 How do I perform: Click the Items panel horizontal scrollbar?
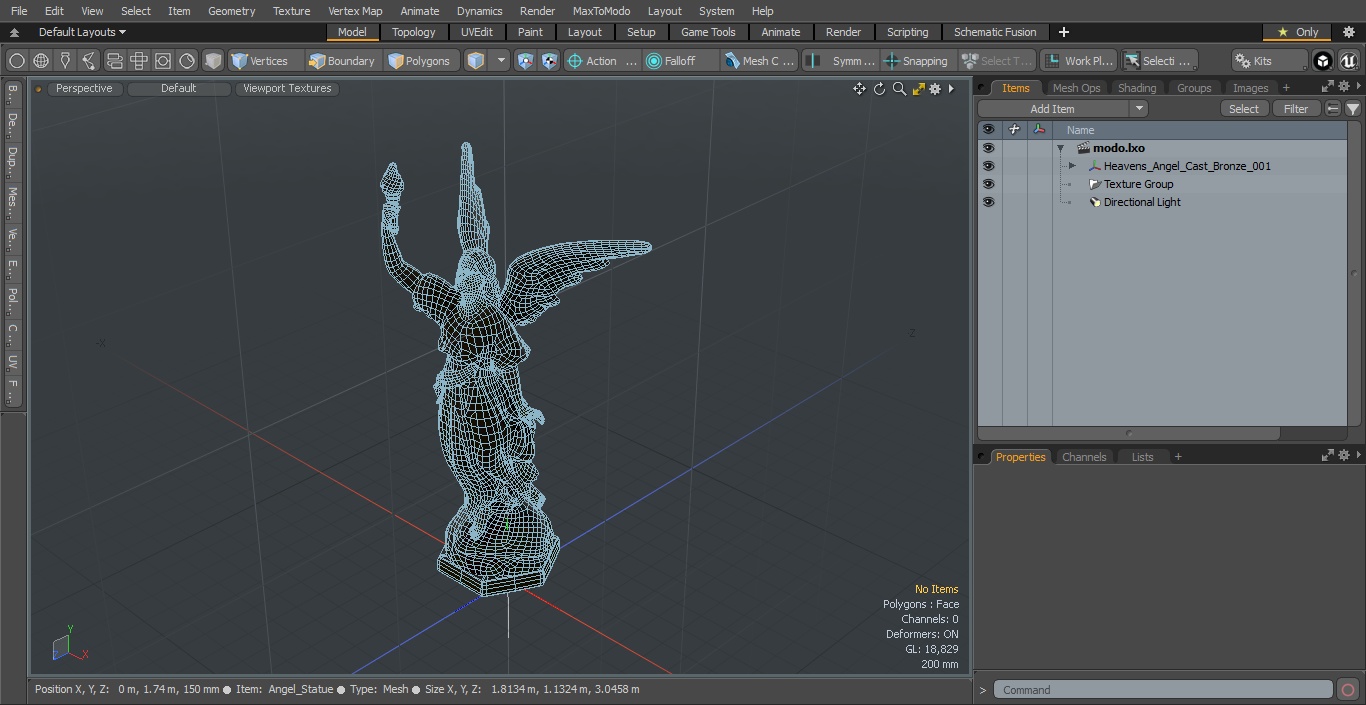pos(1129,433)
